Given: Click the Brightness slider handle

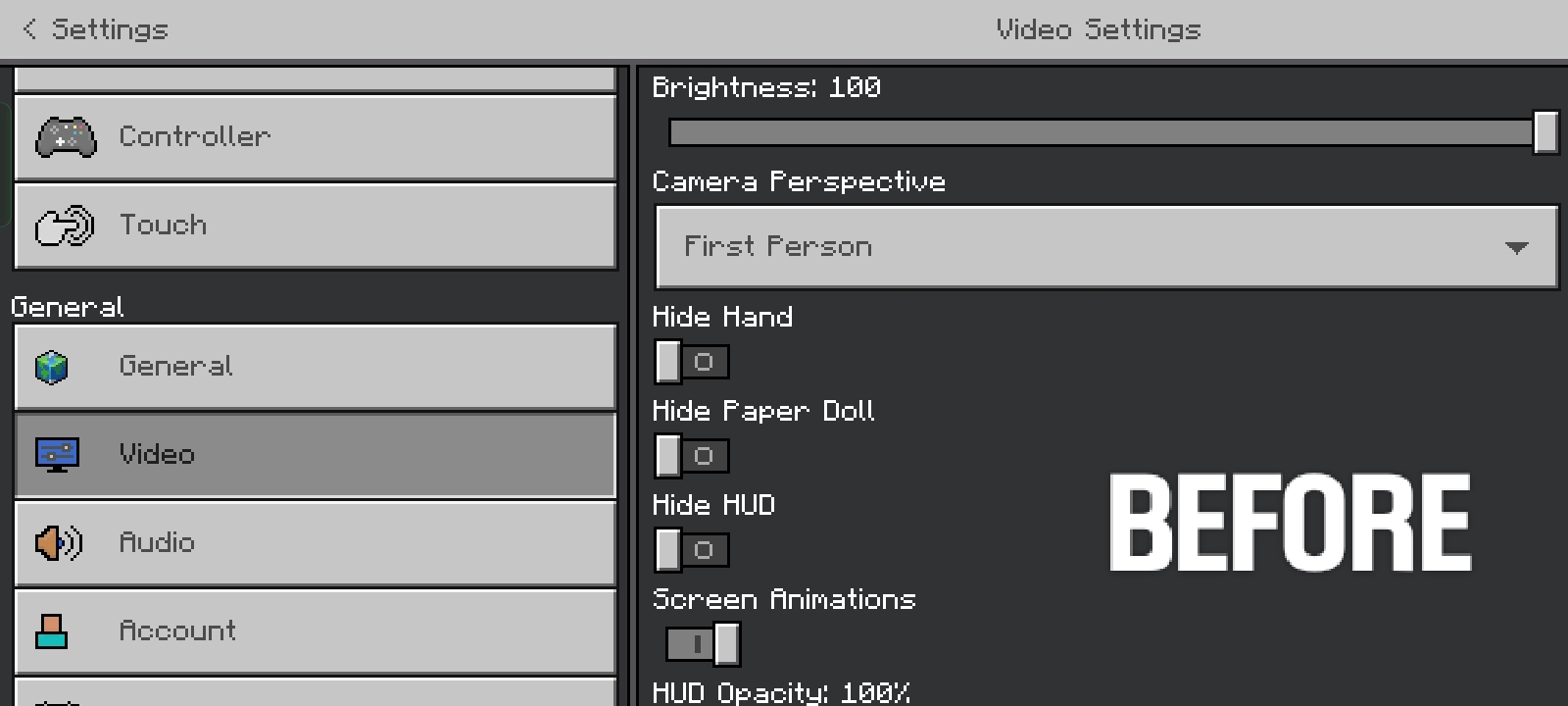Looking at the screenshot, I should click(x=1545, y=132).
